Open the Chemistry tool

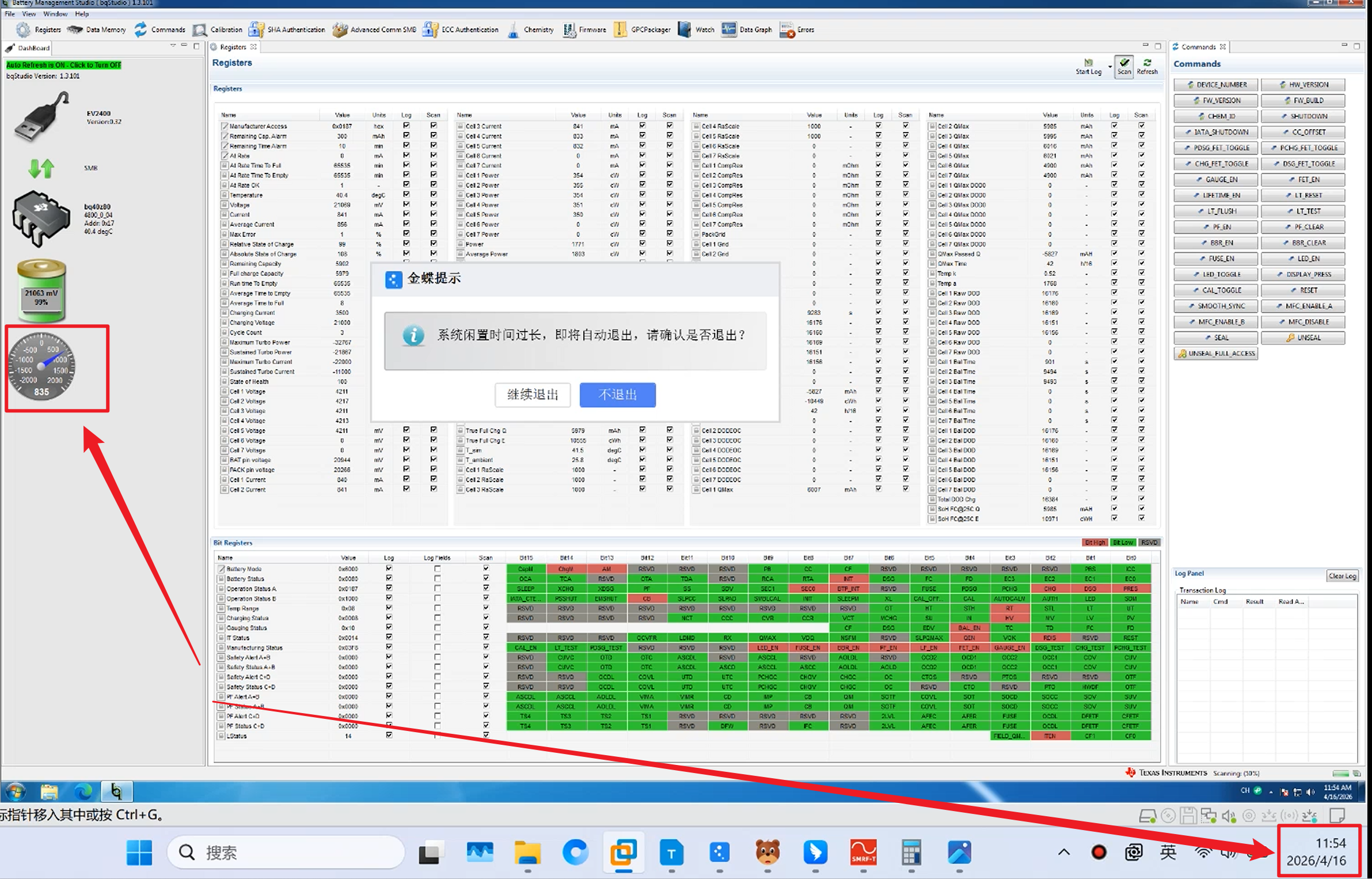pyautogui.click(x=530, y=29)
